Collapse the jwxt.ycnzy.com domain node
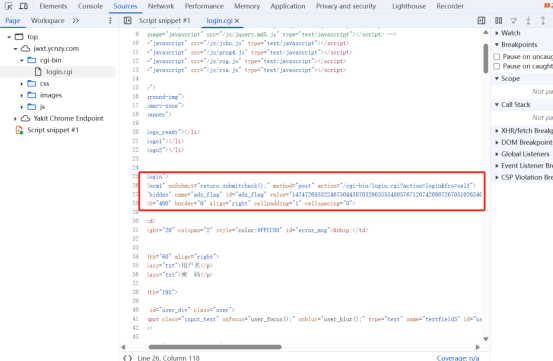This screenshot has height=361, width=553. click(x=16, y=48)
